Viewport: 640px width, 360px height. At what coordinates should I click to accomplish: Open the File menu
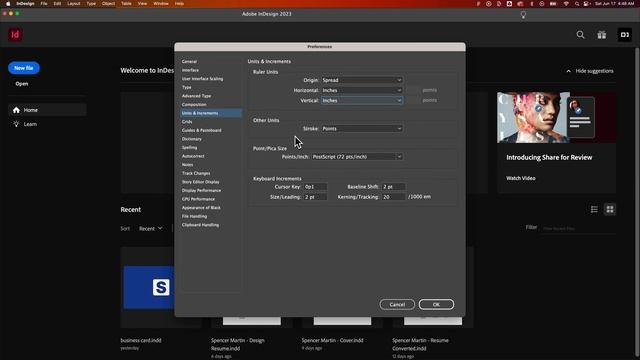tap(44, 4)
